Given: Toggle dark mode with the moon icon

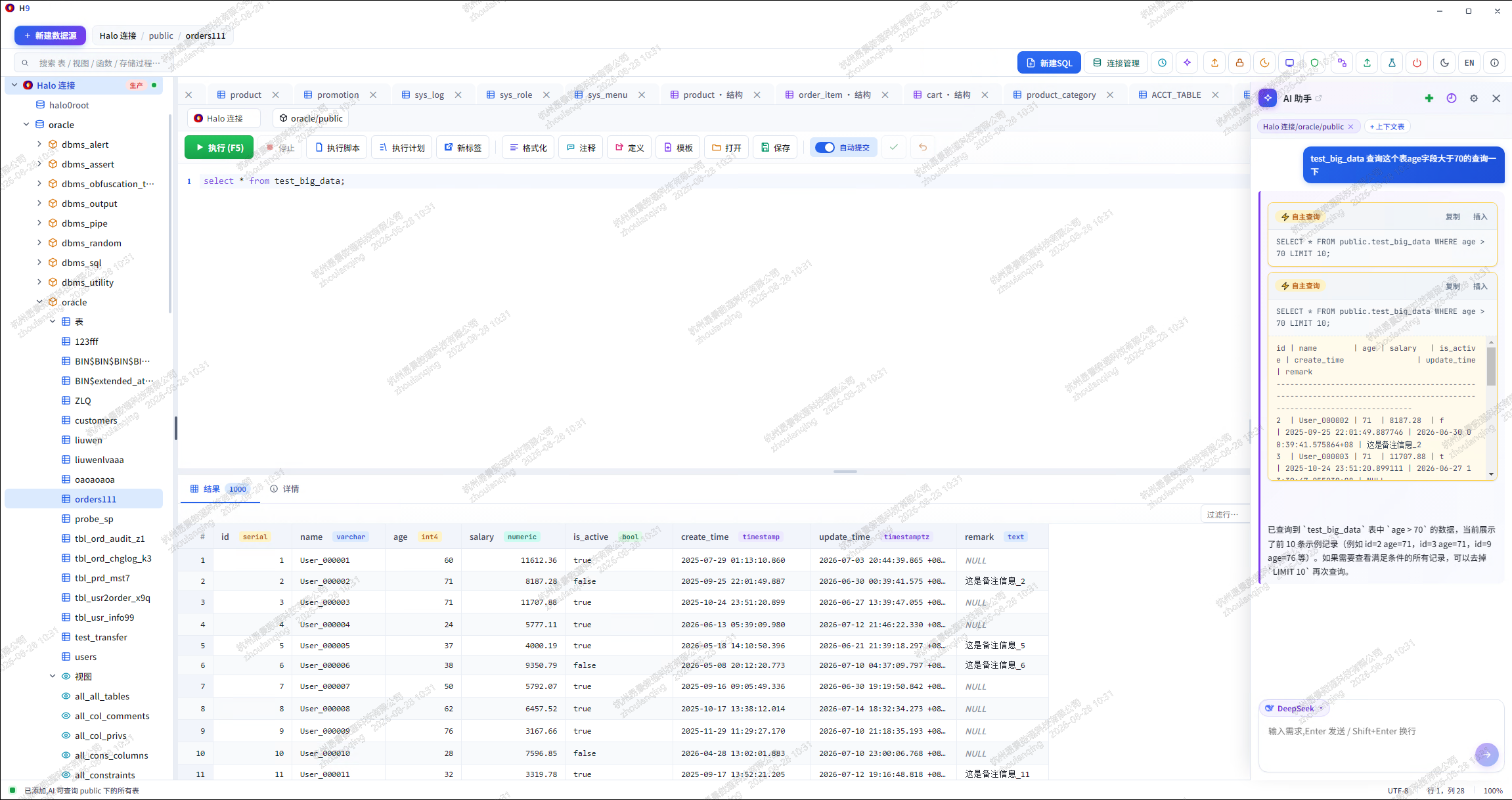Looking at the screenshot, I should [1444, 63].
